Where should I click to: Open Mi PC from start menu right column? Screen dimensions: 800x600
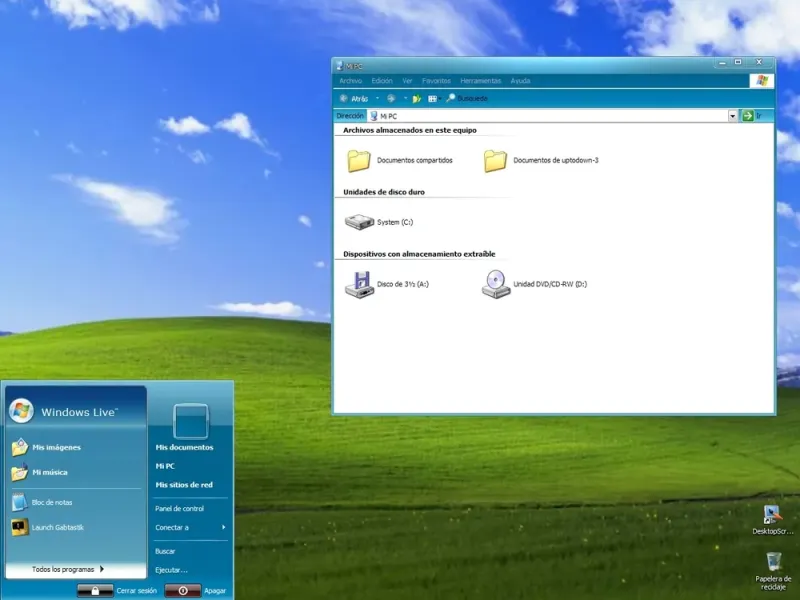tap(165, 466)
